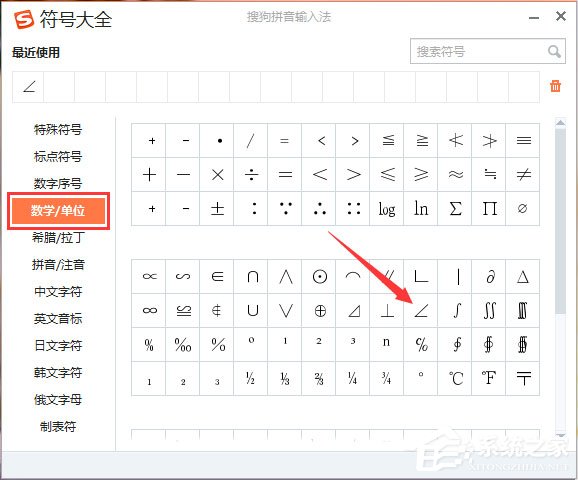Insert the intersection symbol ∩
Viewport: 578px width, 480px height.
tap(251, 276)
